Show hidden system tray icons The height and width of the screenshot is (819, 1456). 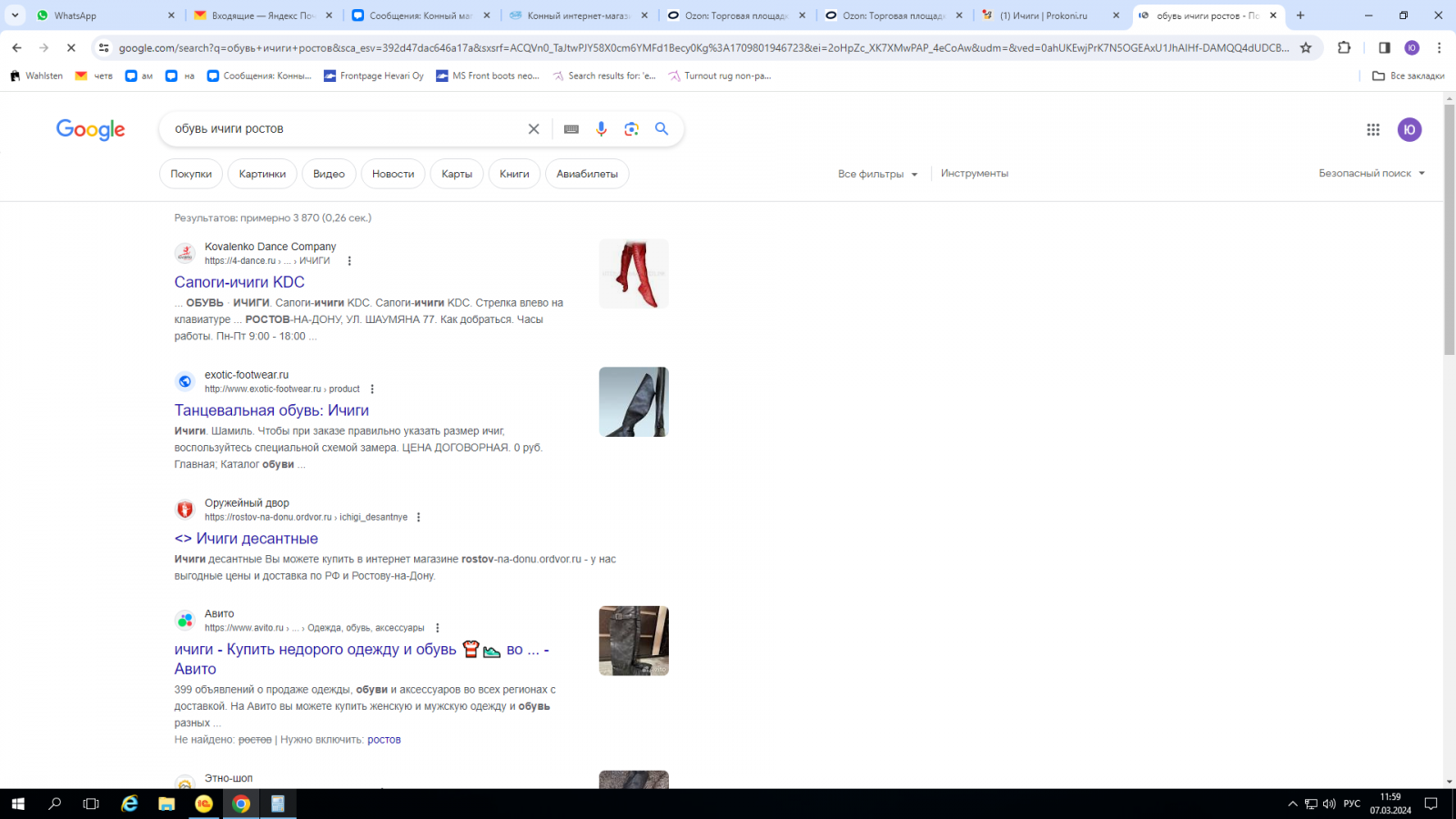pyautogui.click(x=1292, y=804)
